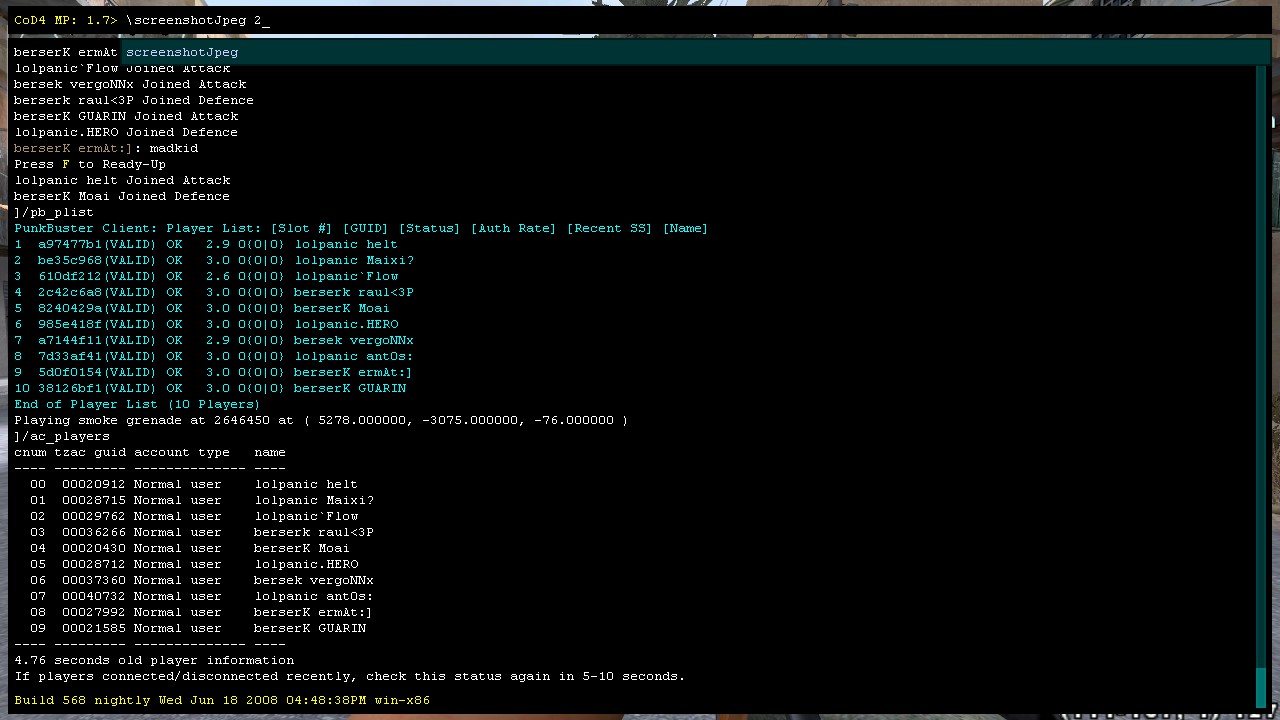
Task: Click the PunkBuster row with GUID 38126bf1
Action: (x=210, y=388)
